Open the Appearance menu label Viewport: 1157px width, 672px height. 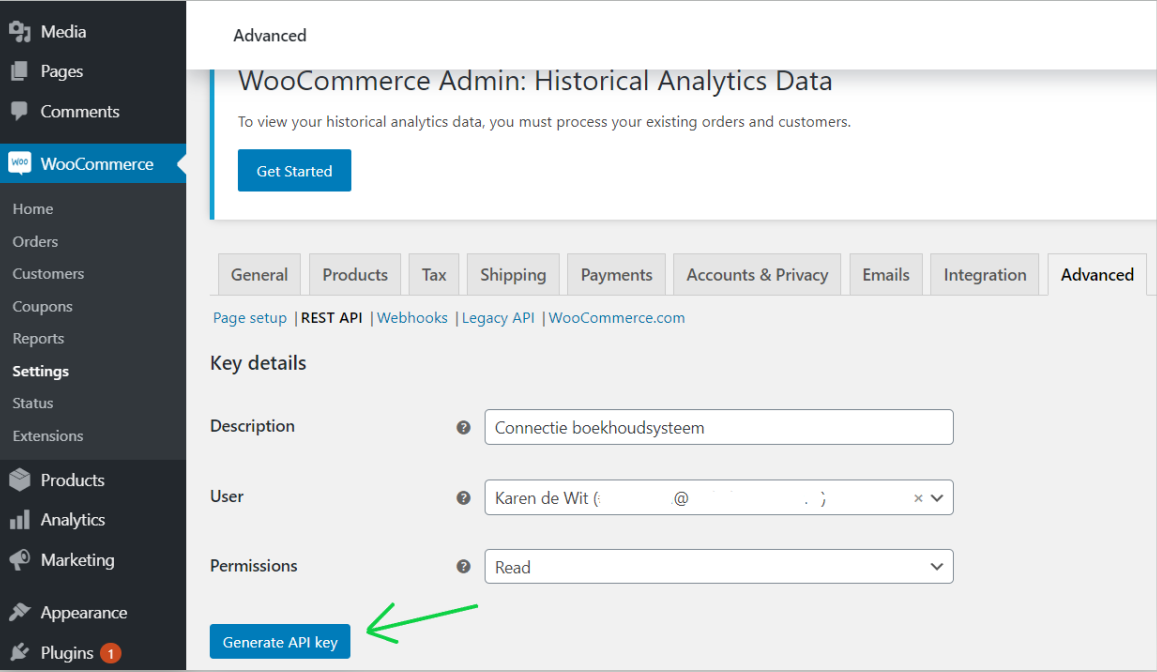(83, 612)
